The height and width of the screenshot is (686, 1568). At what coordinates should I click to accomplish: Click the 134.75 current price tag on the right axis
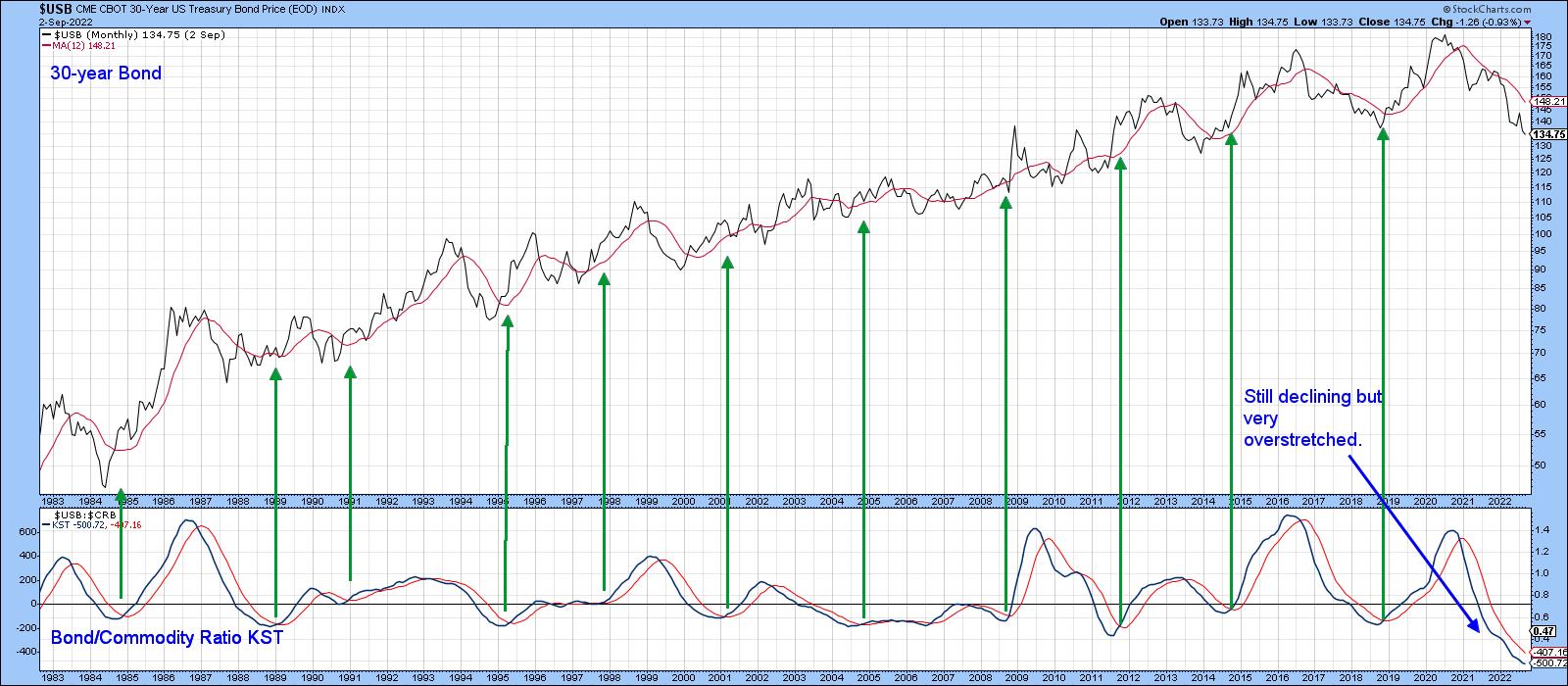[1548, 134]
